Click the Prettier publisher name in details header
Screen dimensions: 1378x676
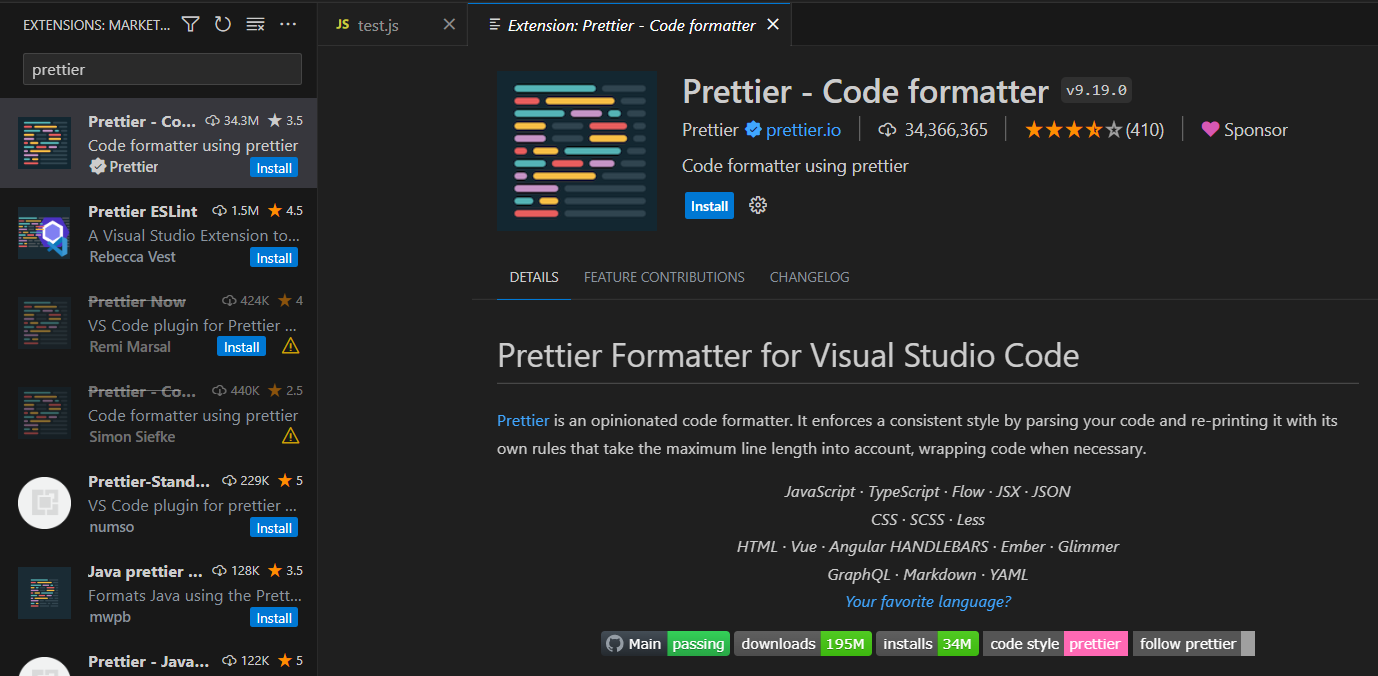(x=710, y=130)
